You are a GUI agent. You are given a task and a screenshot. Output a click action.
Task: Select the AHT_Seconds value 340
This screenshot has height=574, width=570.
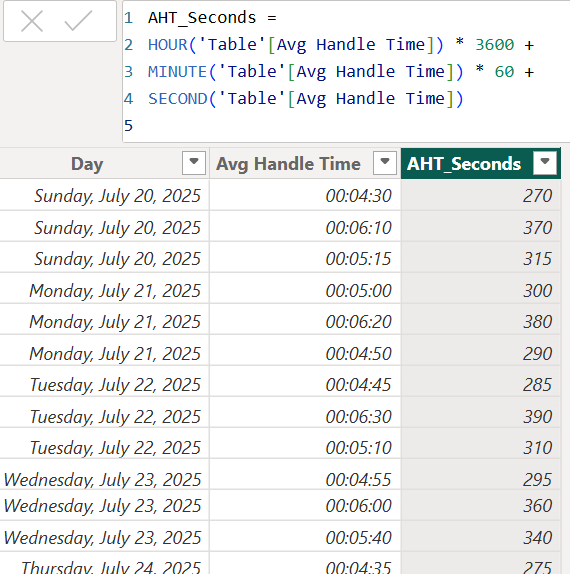pos(481,537)
